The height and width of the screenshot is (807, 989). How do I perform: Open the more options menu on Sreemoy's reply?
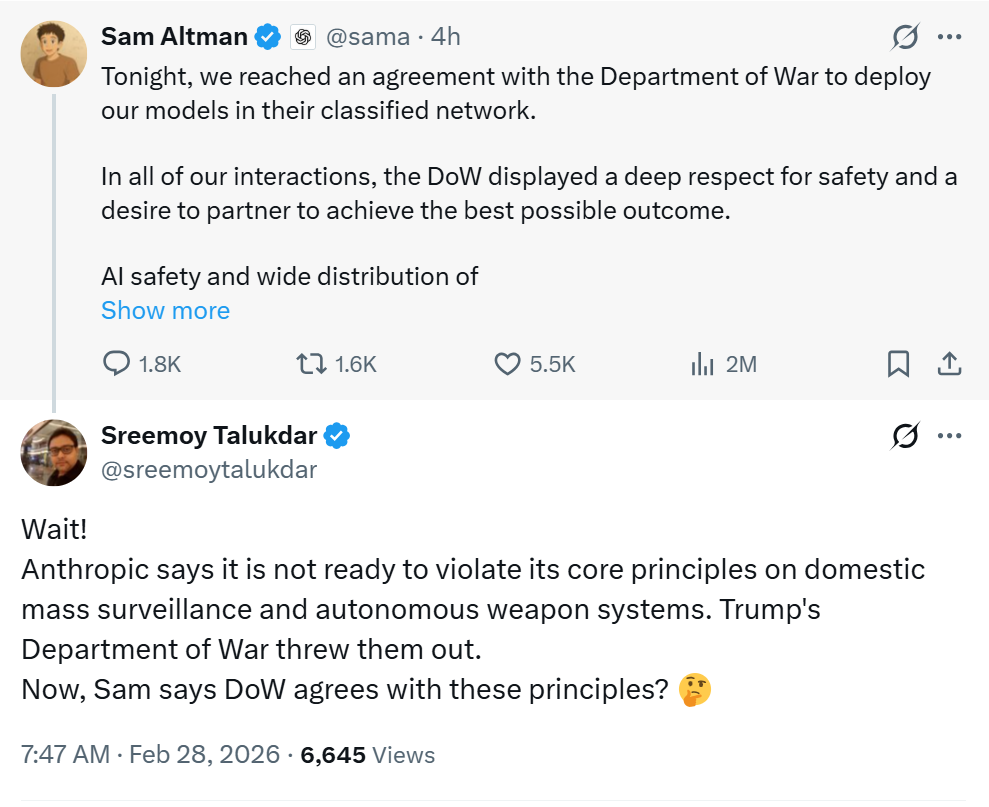pyautogui.click(x=951, y=435)
